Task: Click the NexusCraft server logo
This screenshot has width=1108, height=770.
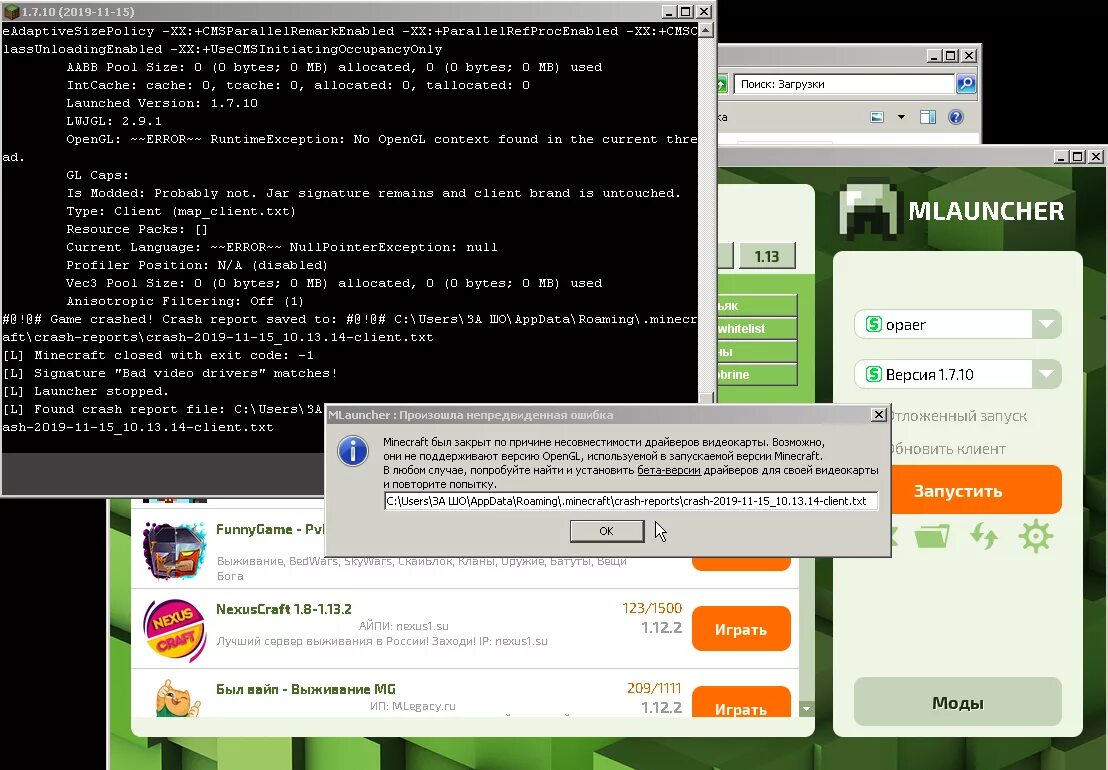Action: click(175, 629)
